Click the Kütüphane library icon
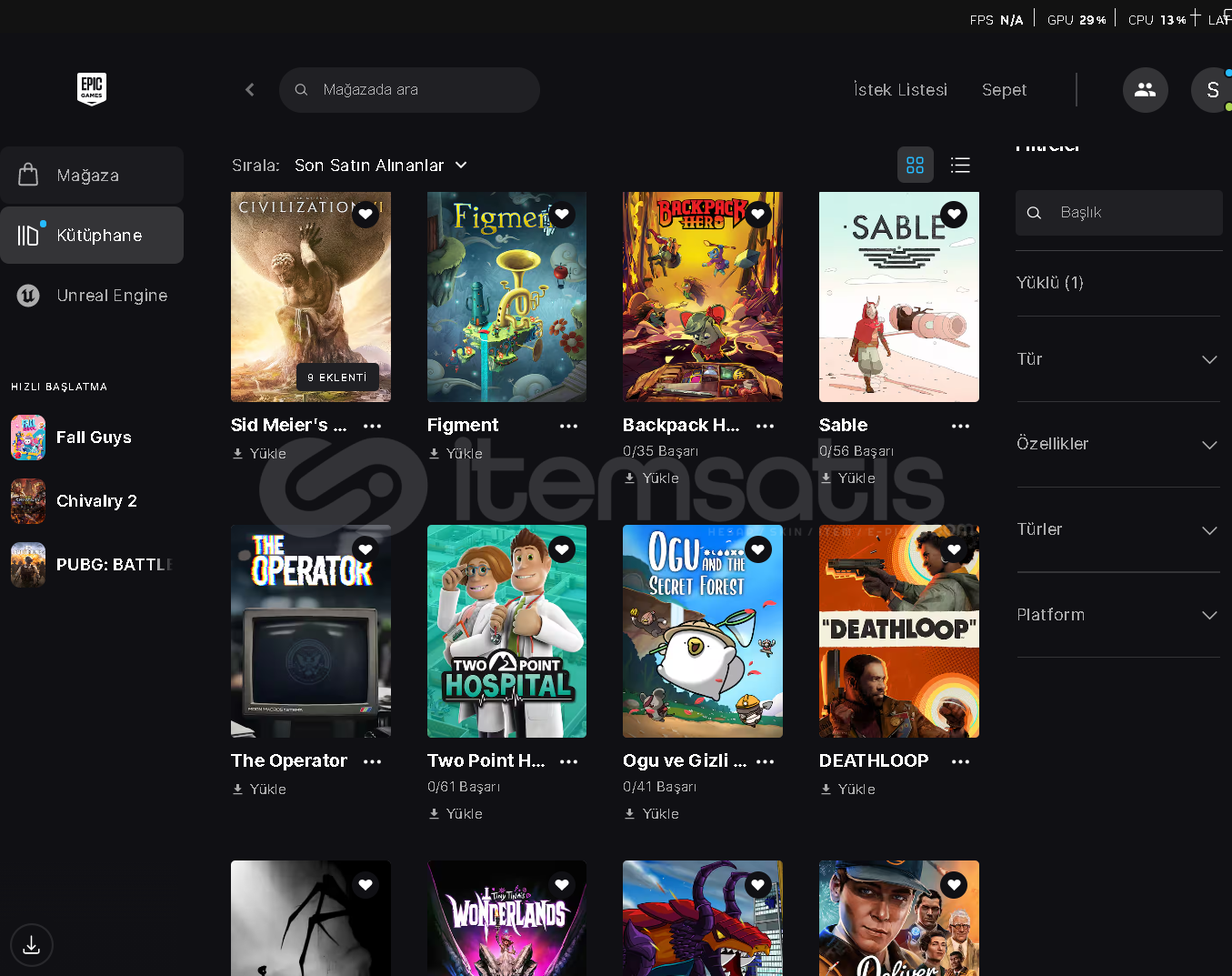 [29, 235]
